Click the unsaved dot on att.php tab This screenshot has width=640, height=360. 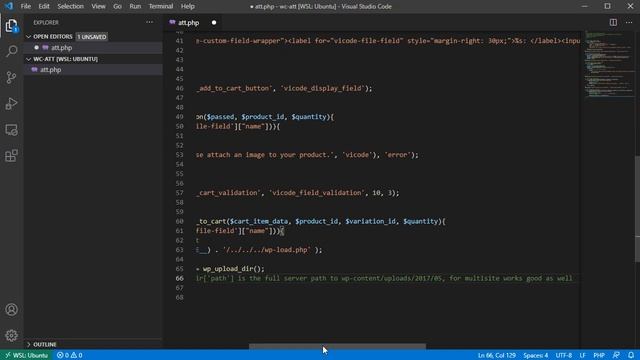point(214,22)
